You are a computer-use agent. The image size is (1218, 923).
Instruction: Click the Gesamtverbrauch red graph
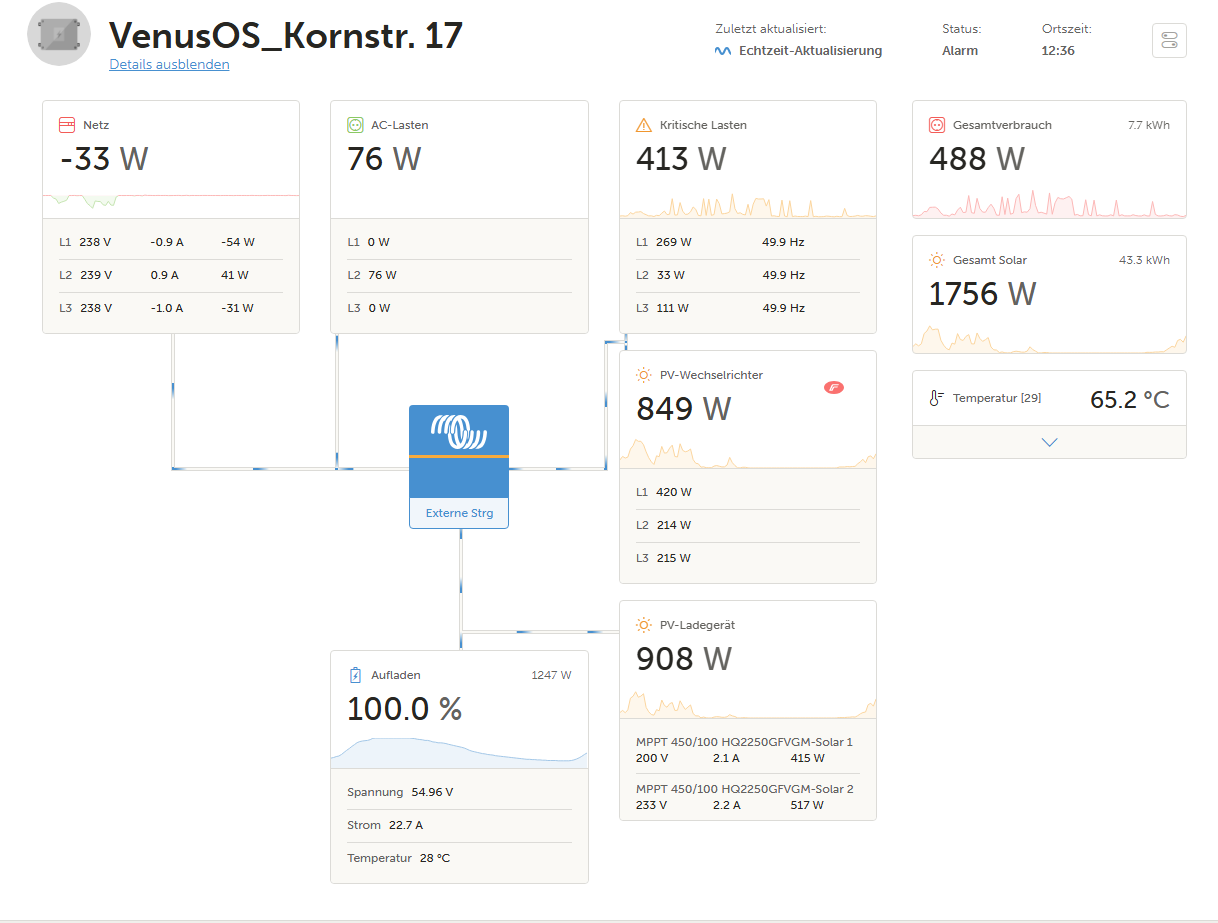[1049, 203]
